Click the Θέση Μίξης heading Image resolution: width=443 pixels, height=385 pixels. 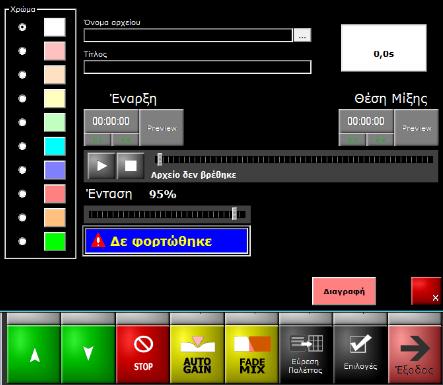391,99
